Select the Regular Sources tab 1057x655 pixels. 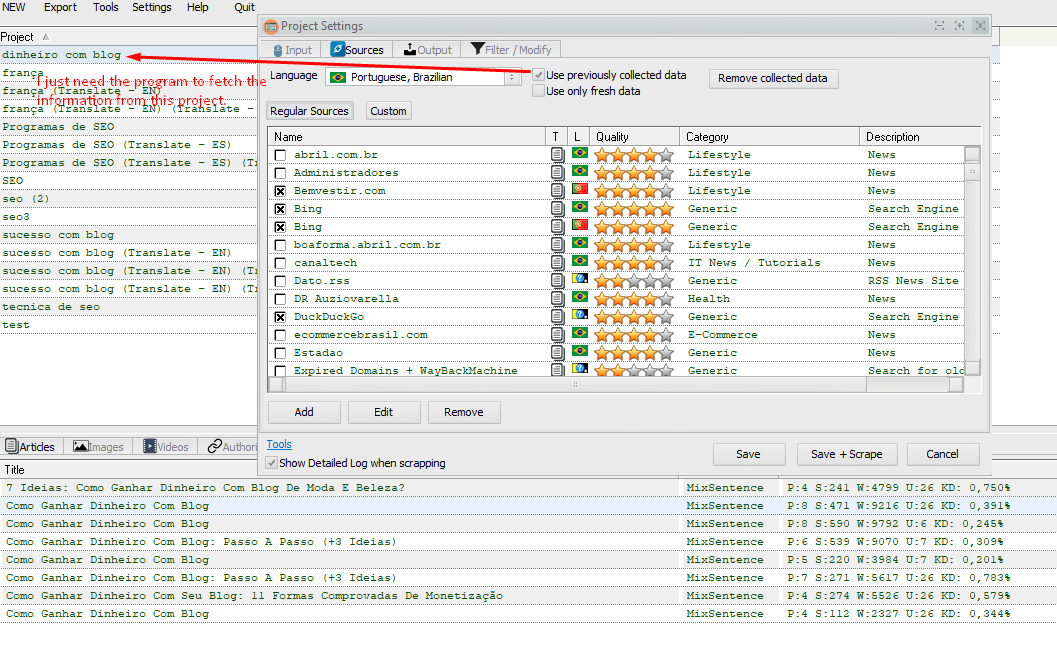309,111
